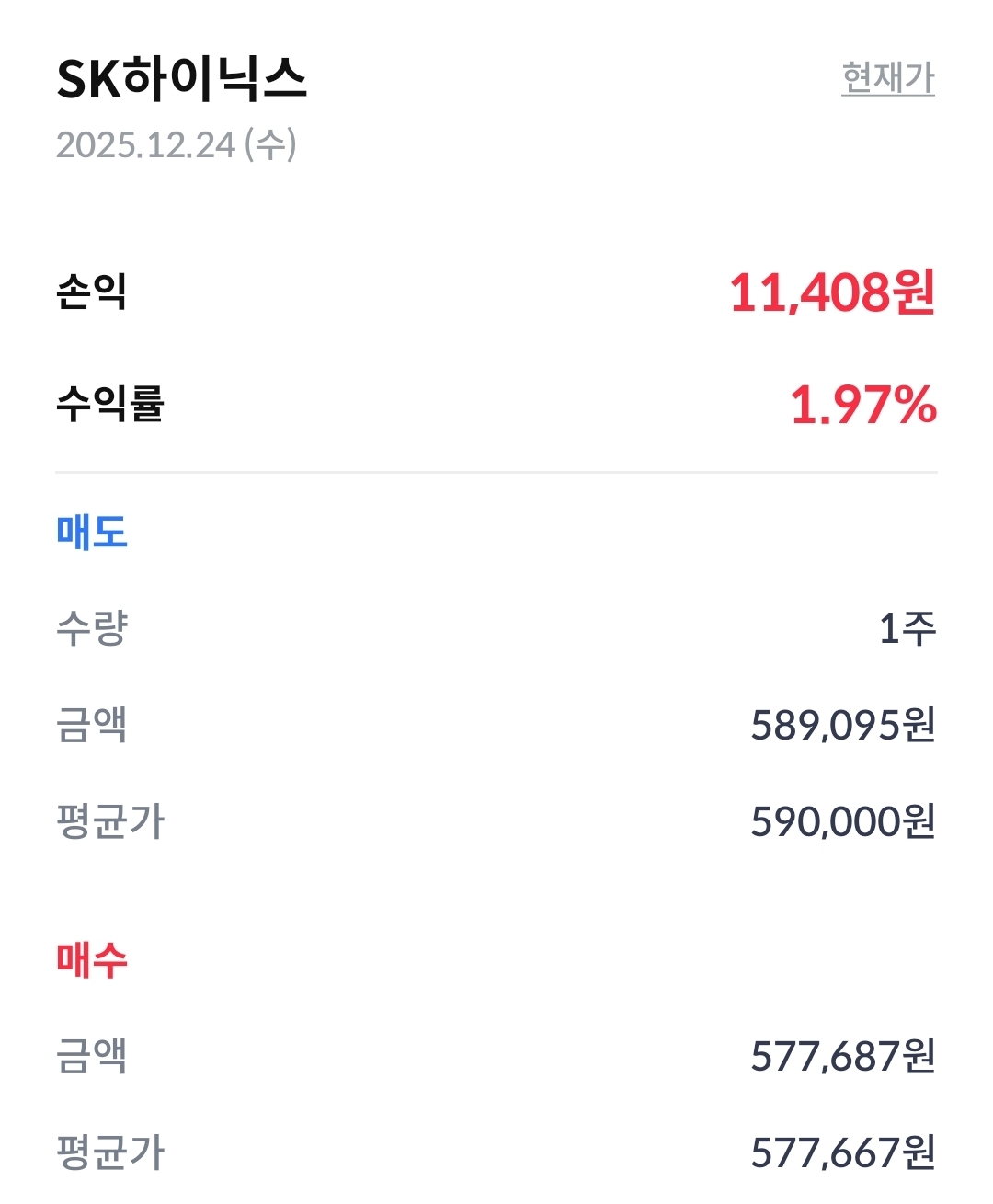The width and height of the screenshot is (993, 1204).
Task: Tap the profit amount 11,408원
Action: (x=831, y=292)
